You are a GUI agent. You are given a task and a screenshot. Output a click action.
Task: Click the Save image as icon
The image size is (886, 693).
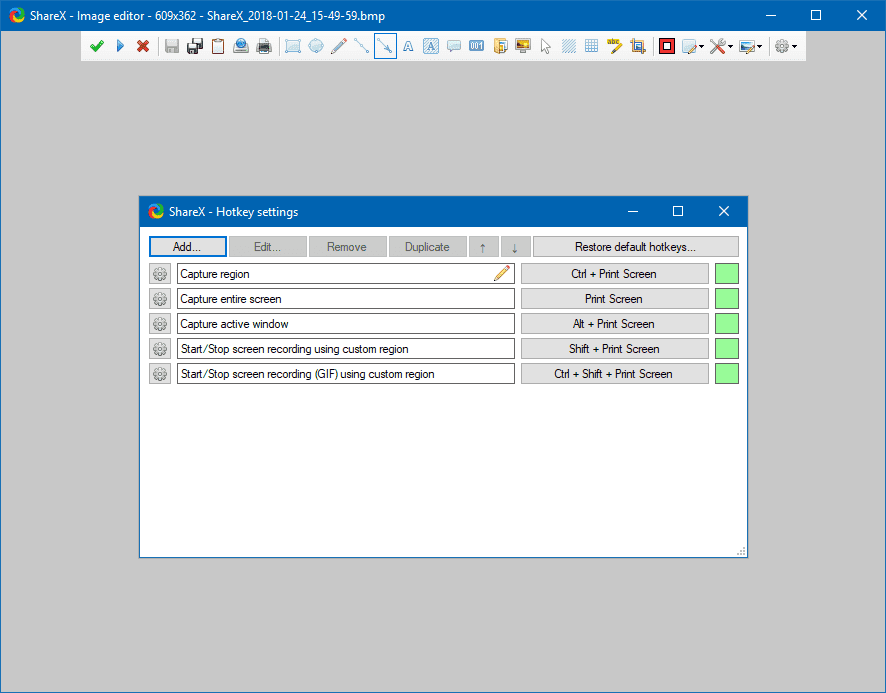195,46
